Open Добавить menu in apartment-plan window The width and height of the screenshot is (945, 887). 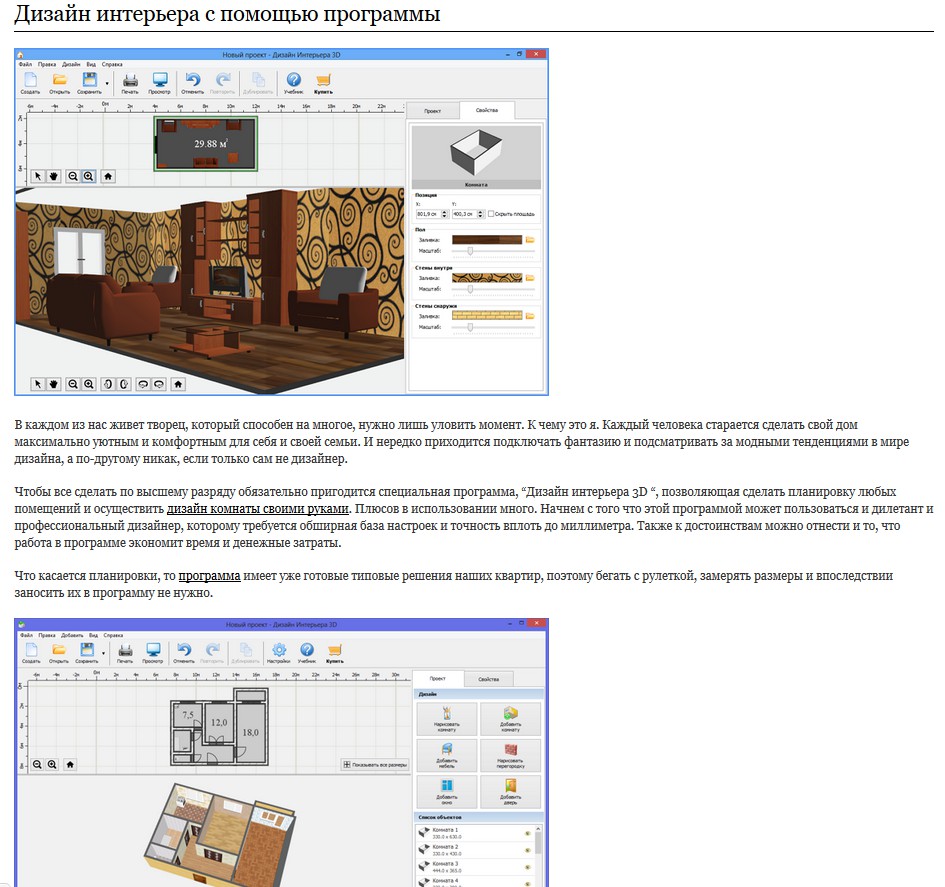(x=72, y=635)
